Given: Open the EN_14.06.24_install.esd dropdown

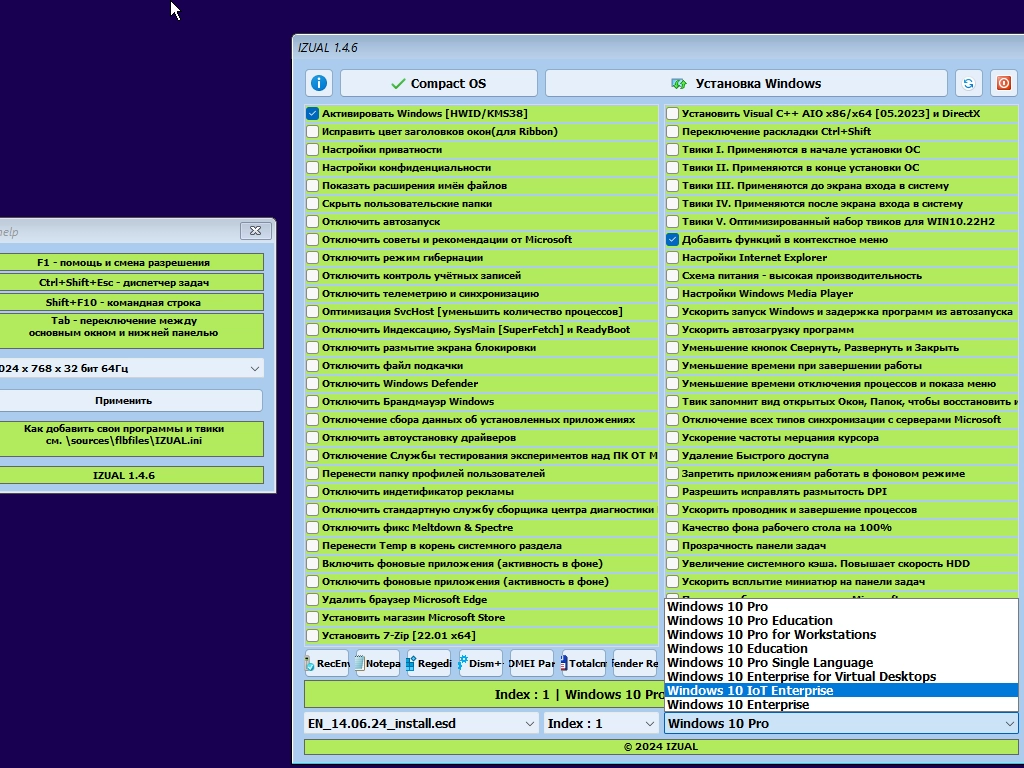Looking at the screenshot, I should [x=421, y=723].
